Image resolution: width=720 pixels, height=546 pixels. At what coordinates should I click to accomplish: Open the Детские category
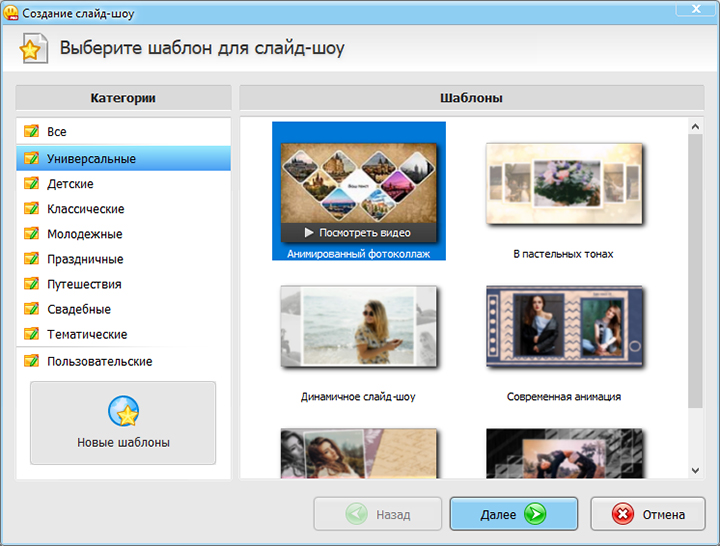coord(124,184)
